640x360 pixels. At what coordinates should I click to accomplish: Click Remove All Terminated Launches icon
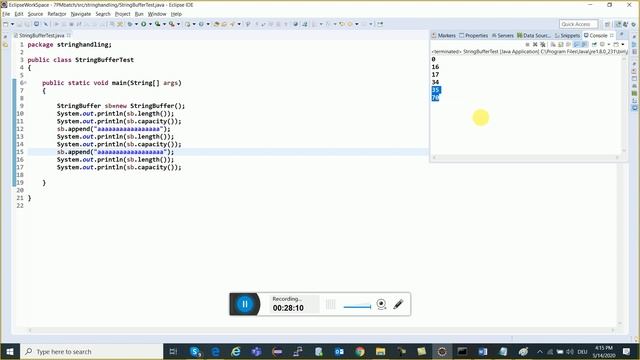pyautogui.click(x=542, y=44)
